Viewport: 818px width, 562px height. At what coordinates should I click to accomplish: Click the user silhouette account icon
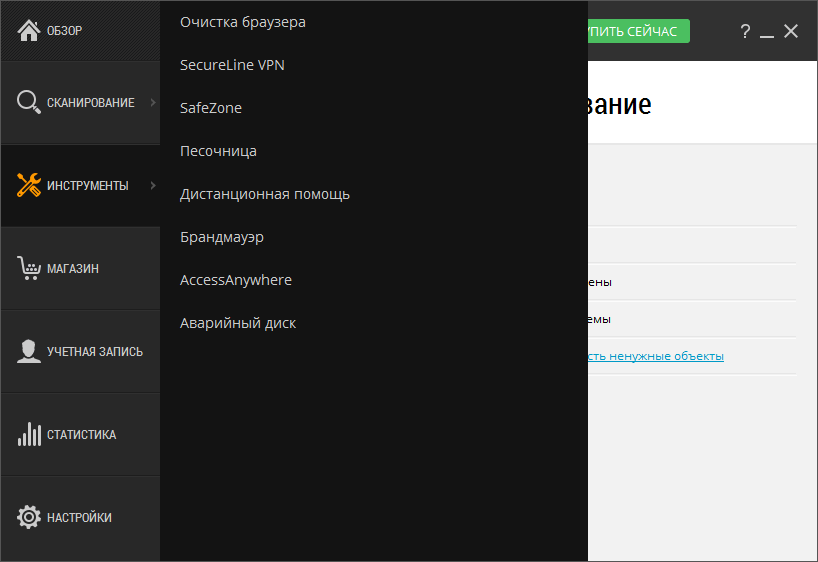tap(29, 351)
